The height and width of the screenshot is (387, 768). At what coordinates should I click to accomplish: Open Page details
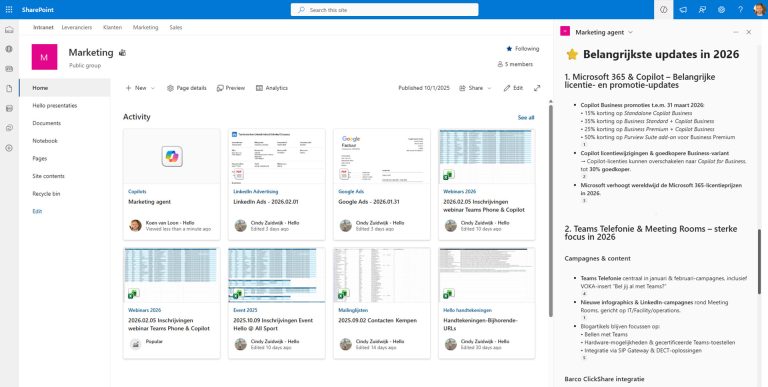187,88
